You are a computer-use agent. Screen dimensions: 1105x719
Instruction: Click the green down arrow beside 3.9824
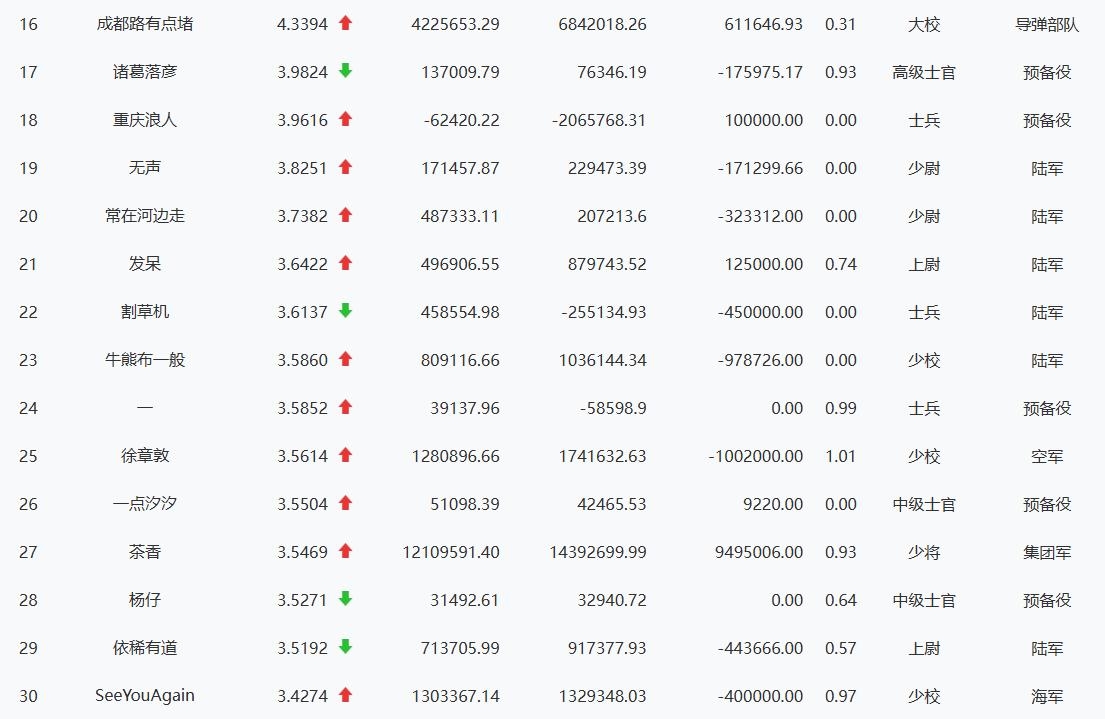345,71
